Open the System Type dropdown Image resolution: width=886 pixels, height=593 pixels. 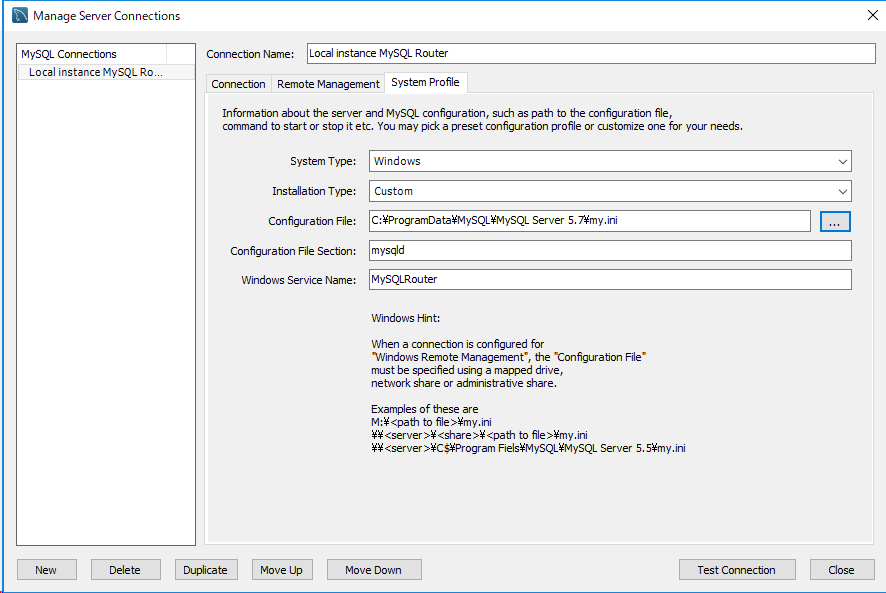click(610, 161)
